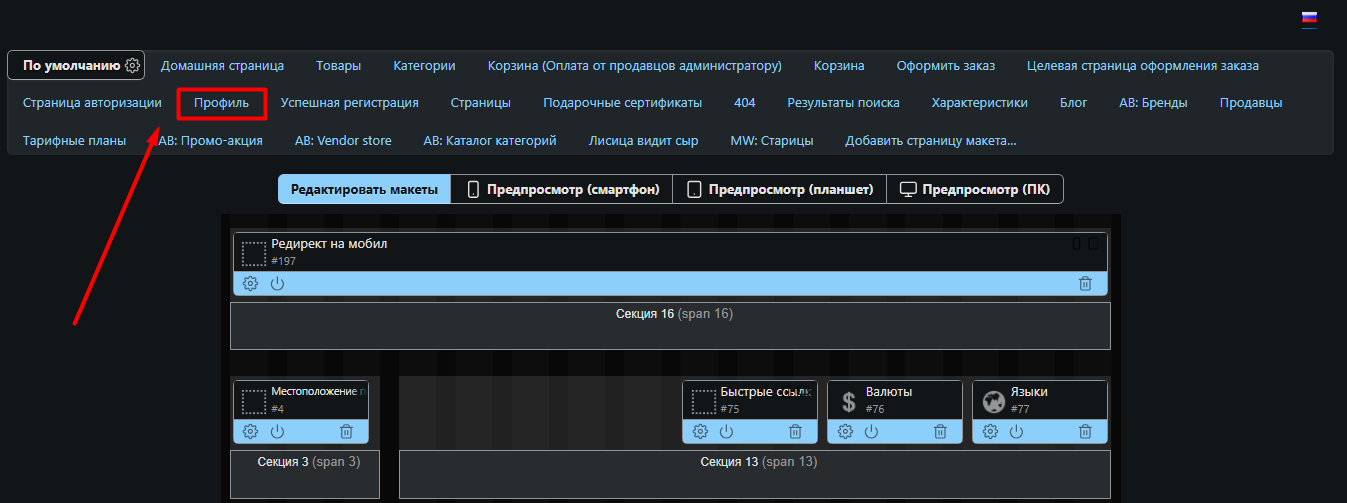Open settings gear of Валюты block
The height and width of the screenshot is (503, 1347).
point(845,432)
